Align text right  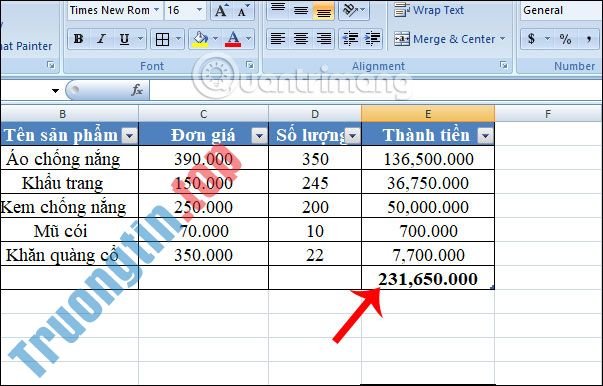pos(324,39)
